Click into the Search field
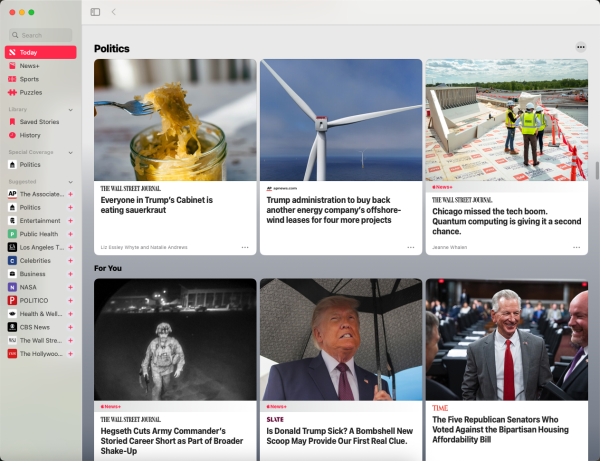The image size is (600, 461). [41, 35]
